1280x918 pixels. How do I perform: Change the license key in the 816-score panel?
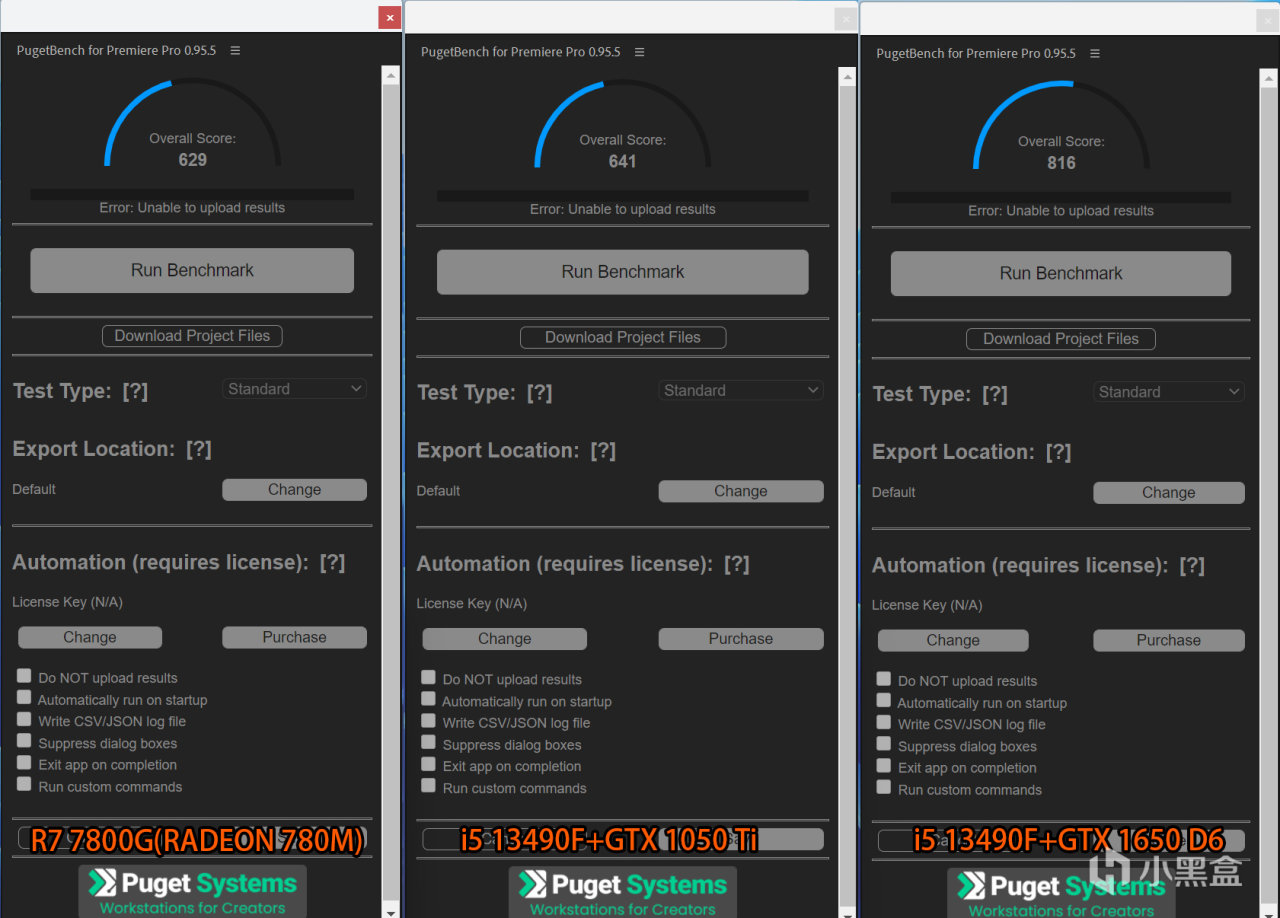coord(953,640)
